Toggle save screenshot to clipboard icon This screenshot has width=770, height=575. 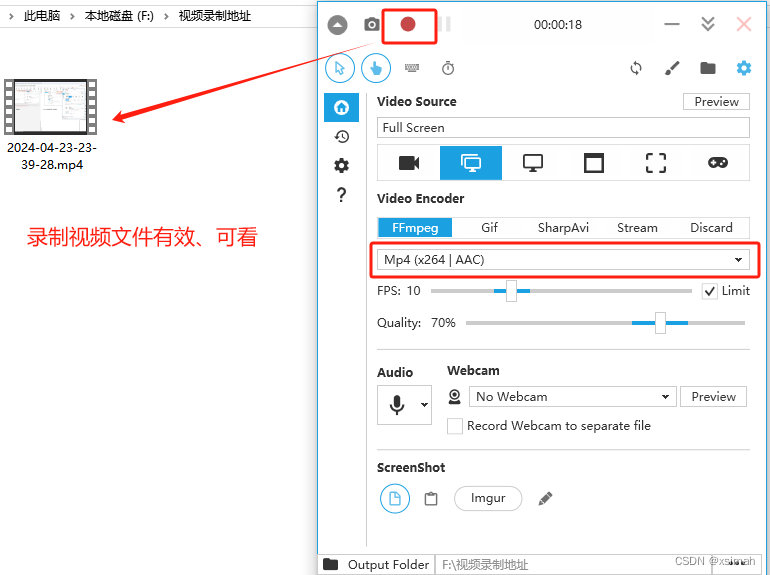point(431,498)
